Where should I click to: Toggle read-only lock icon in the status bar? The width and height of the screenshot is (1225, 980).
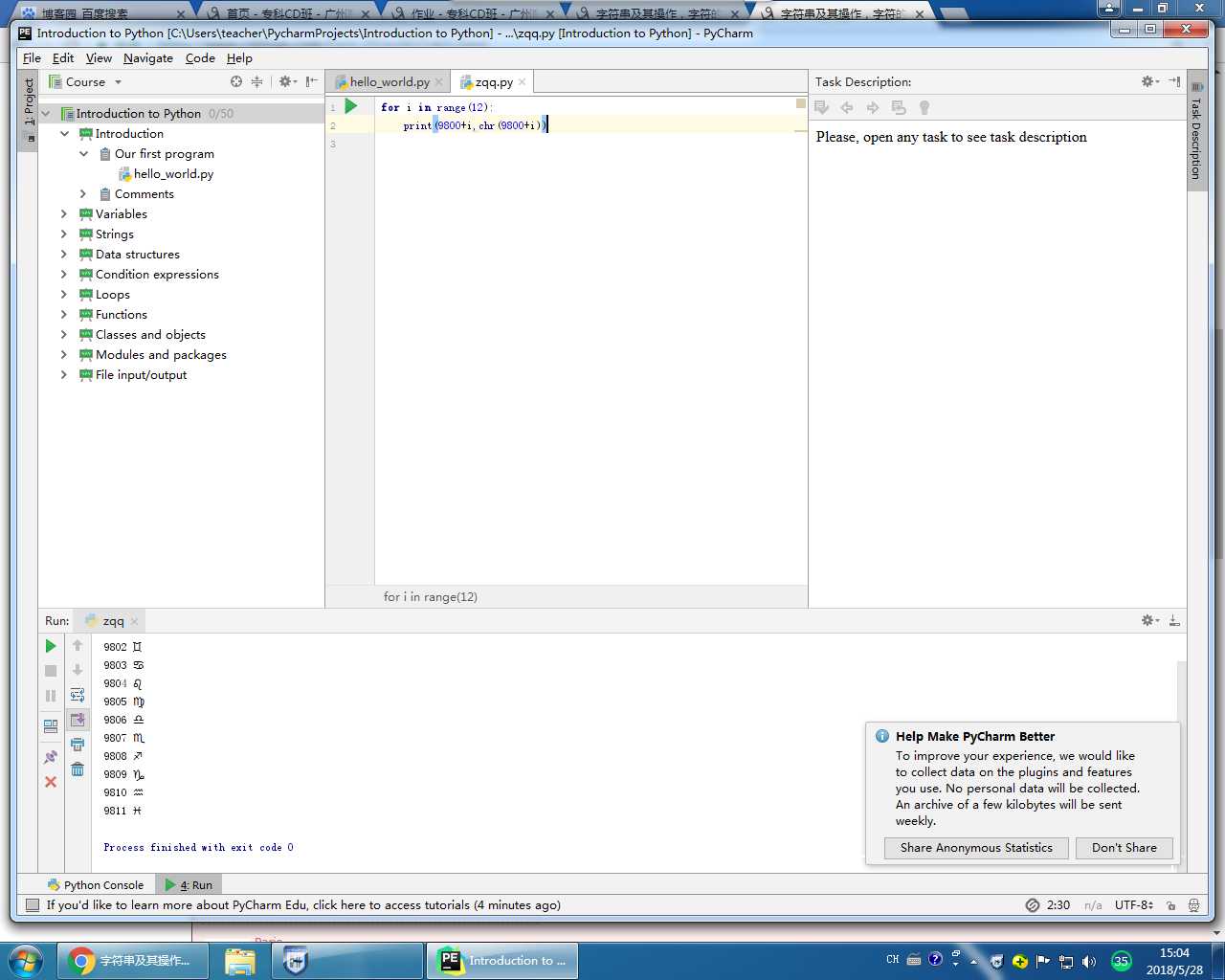pyautogui.click(x=1171, y=904)
